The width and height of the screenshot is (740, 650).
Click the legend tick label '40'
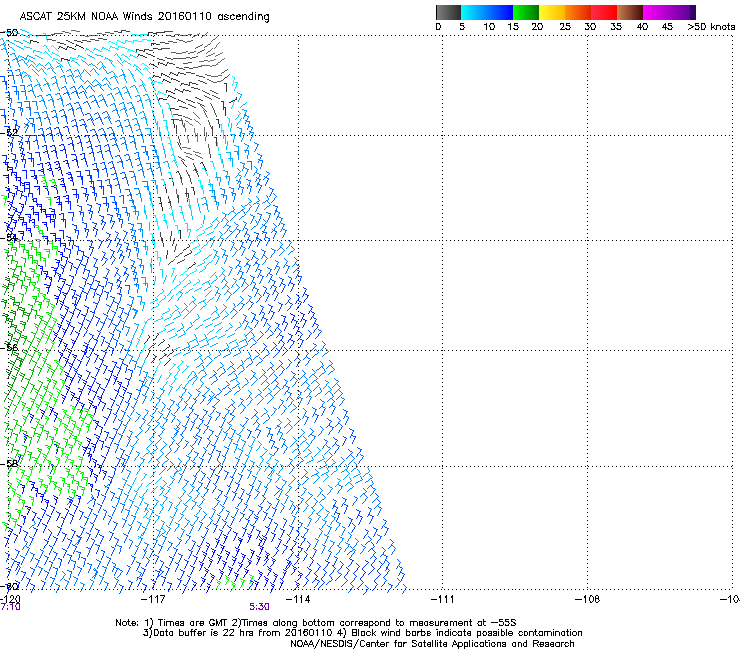(x=642, y=27)
